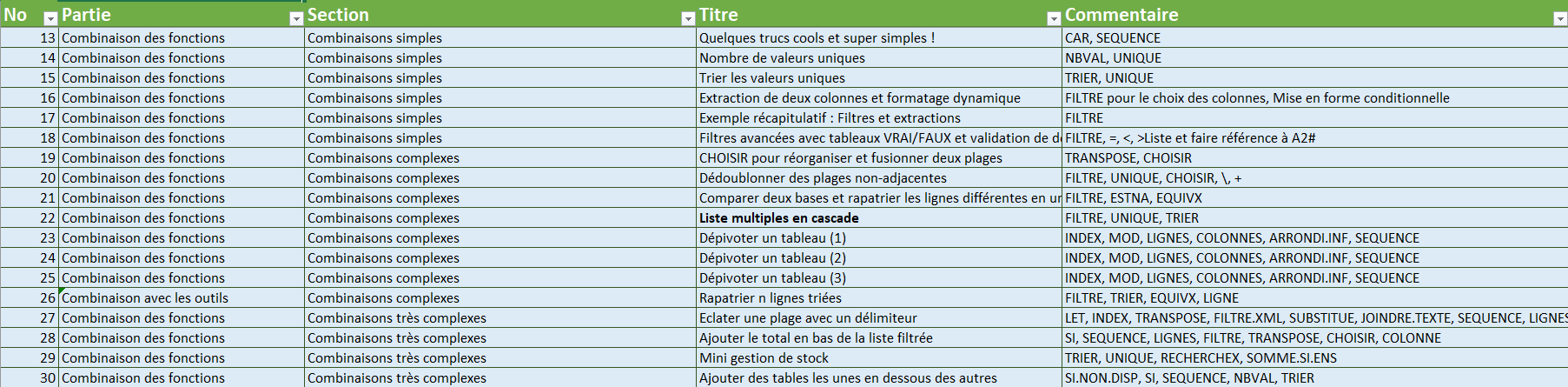1568x387 pixels.
Task: Select the 'Eclater une plage avec un délimiteur' cell
Action: point(879,317)
